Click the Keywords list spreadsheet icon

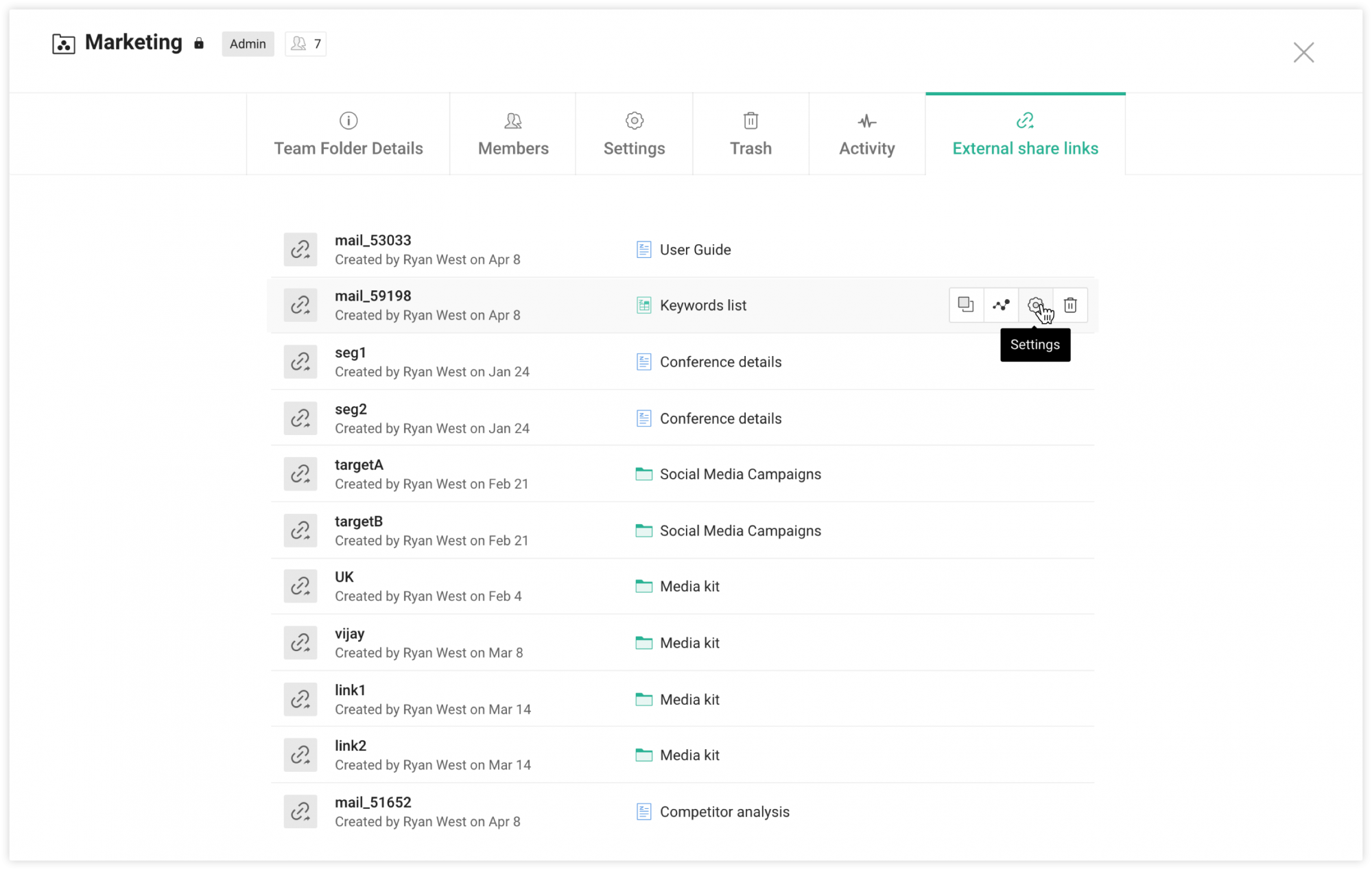pos(643,305)
